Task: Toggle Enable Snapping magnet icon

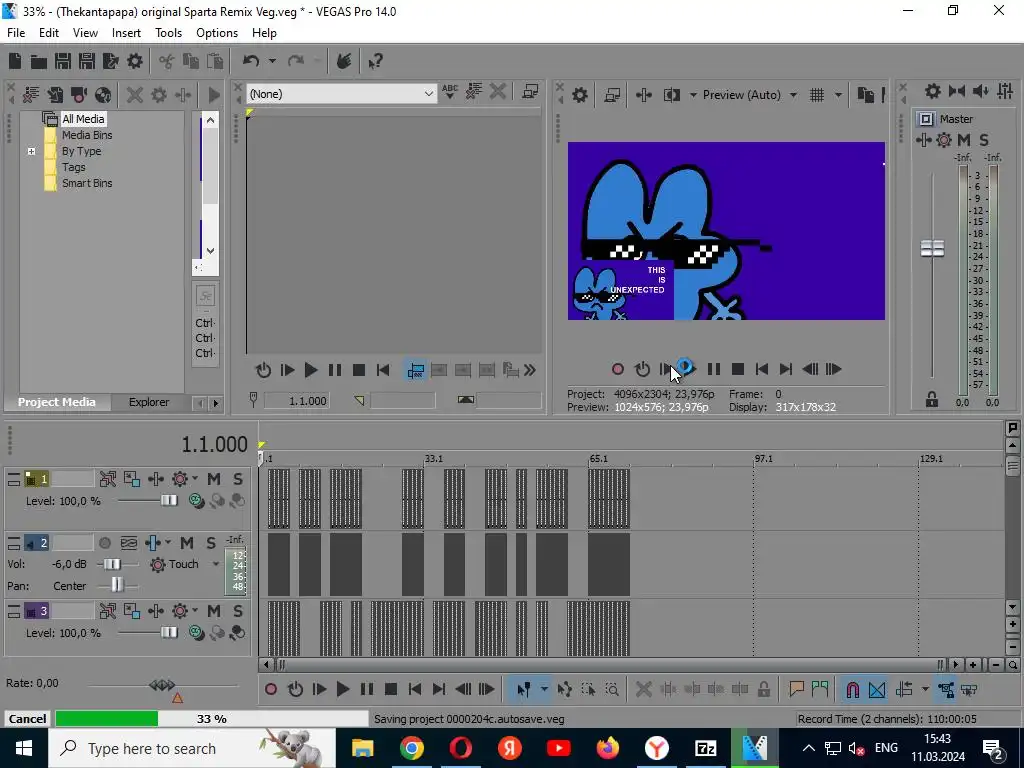Action: (x=852, y=689)
